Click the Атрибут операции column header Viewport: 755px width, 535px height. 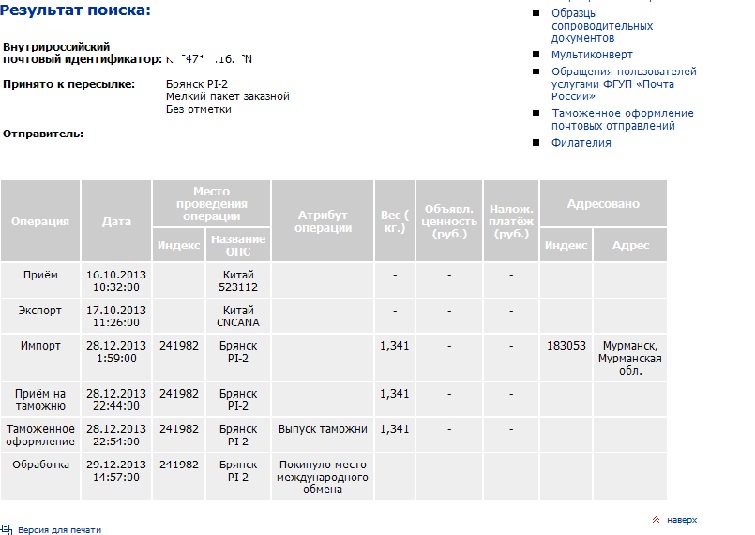pos(322,221)
